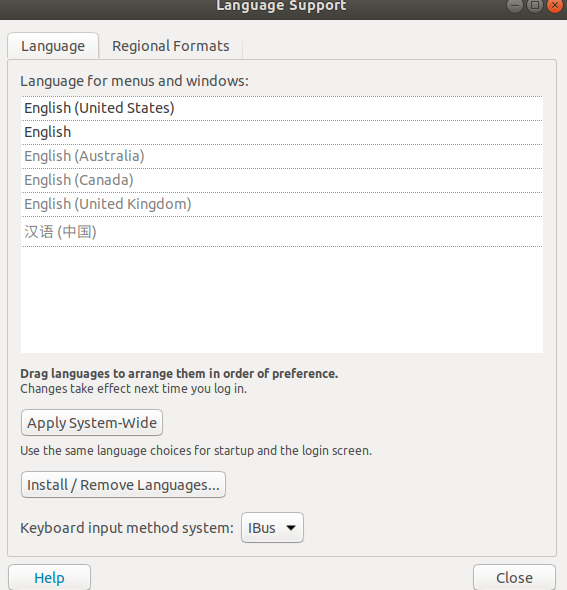The width and height of the screenshot is (567, 590).
Task: Select English (Australia) language entry
Action: (x=281, y=157)
